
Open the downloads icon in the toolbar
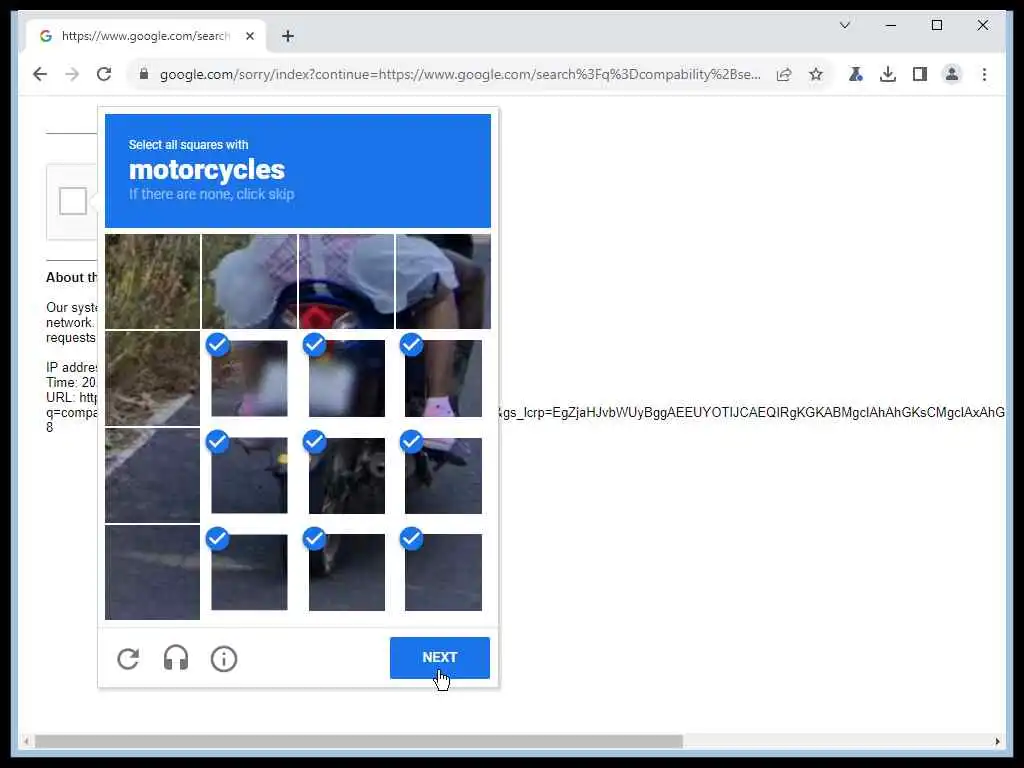coord(888,74)
